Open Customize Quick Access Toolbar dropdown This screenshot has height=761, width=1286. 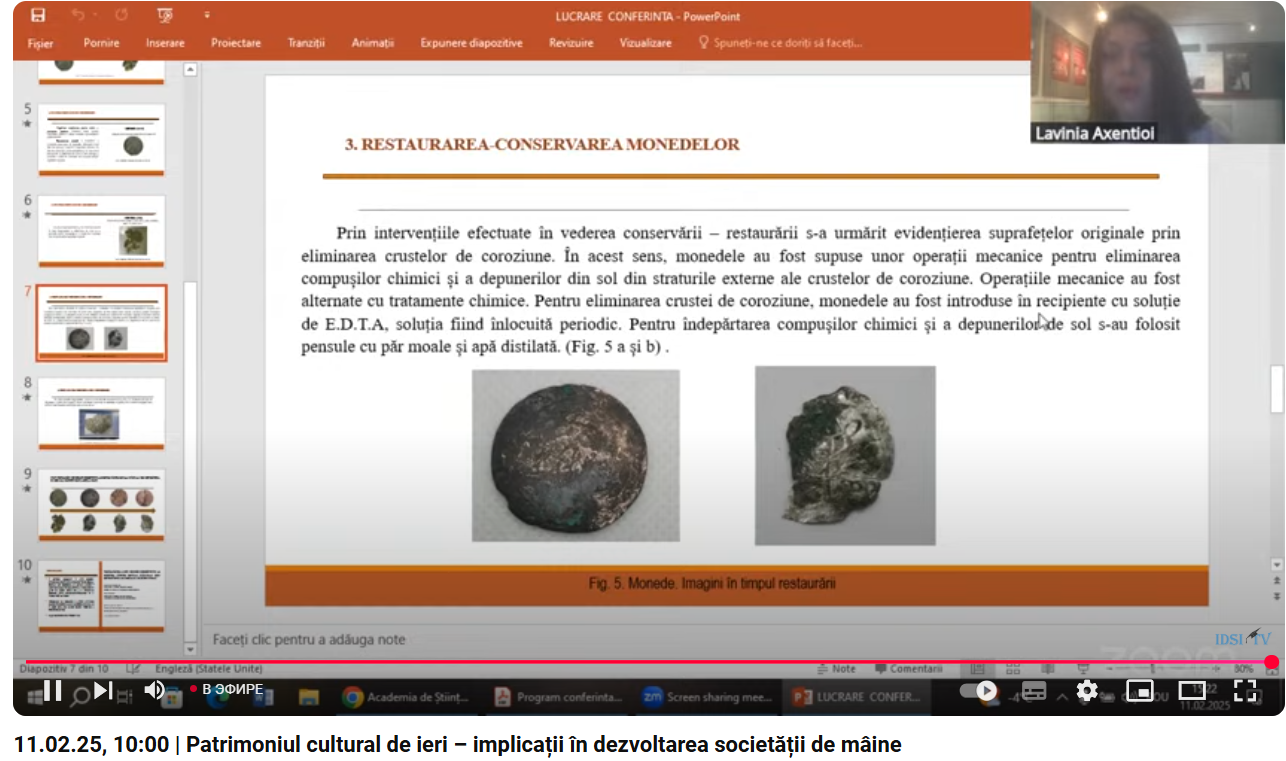click(x=207, y=15)
